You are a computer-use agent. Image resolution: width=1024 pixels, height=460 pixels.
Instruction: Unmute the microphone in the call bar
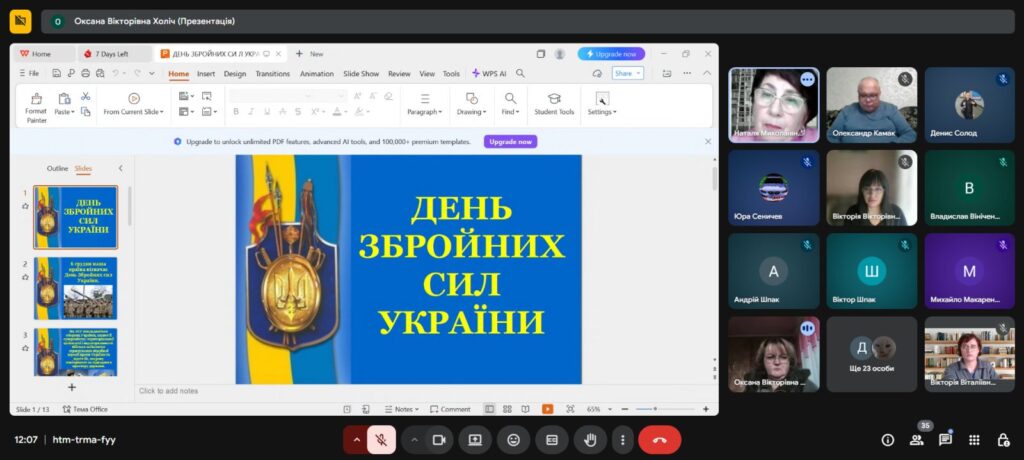pyautogui.click(x=381, y=439)
